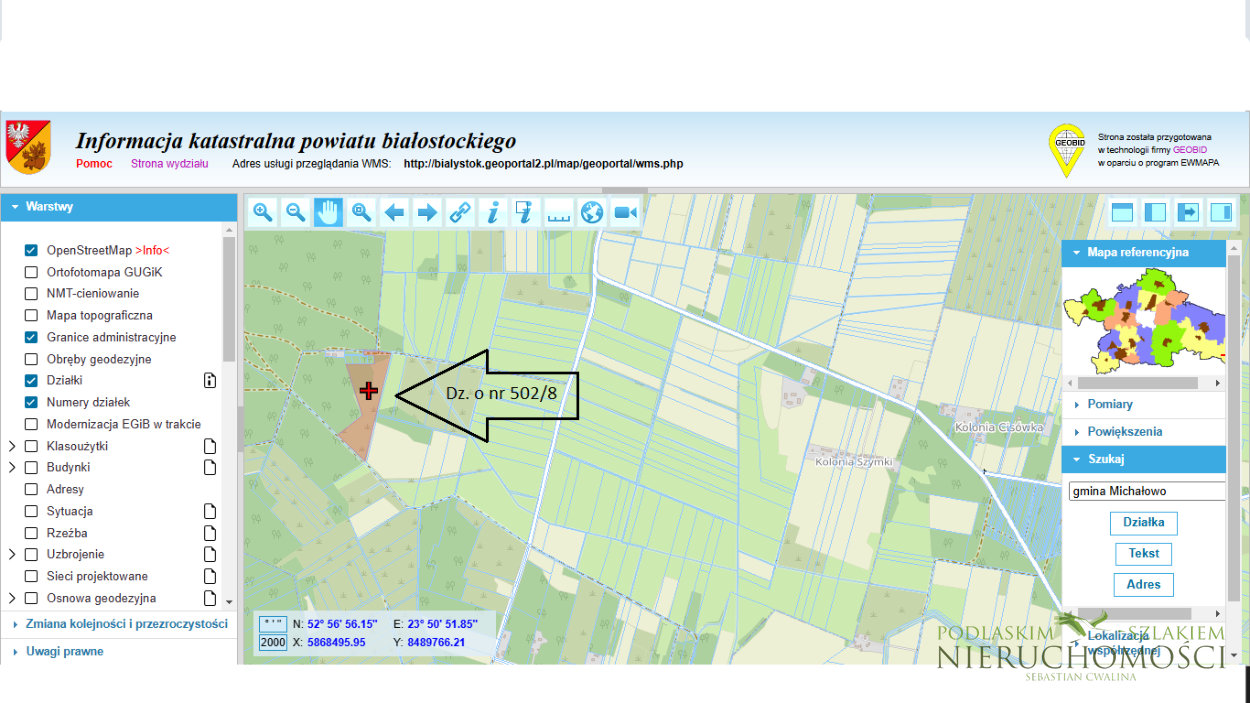Open the page icon next to Sieci projektowane
The width and height of the screenshot is (1250, 703).
pos(210,576)
